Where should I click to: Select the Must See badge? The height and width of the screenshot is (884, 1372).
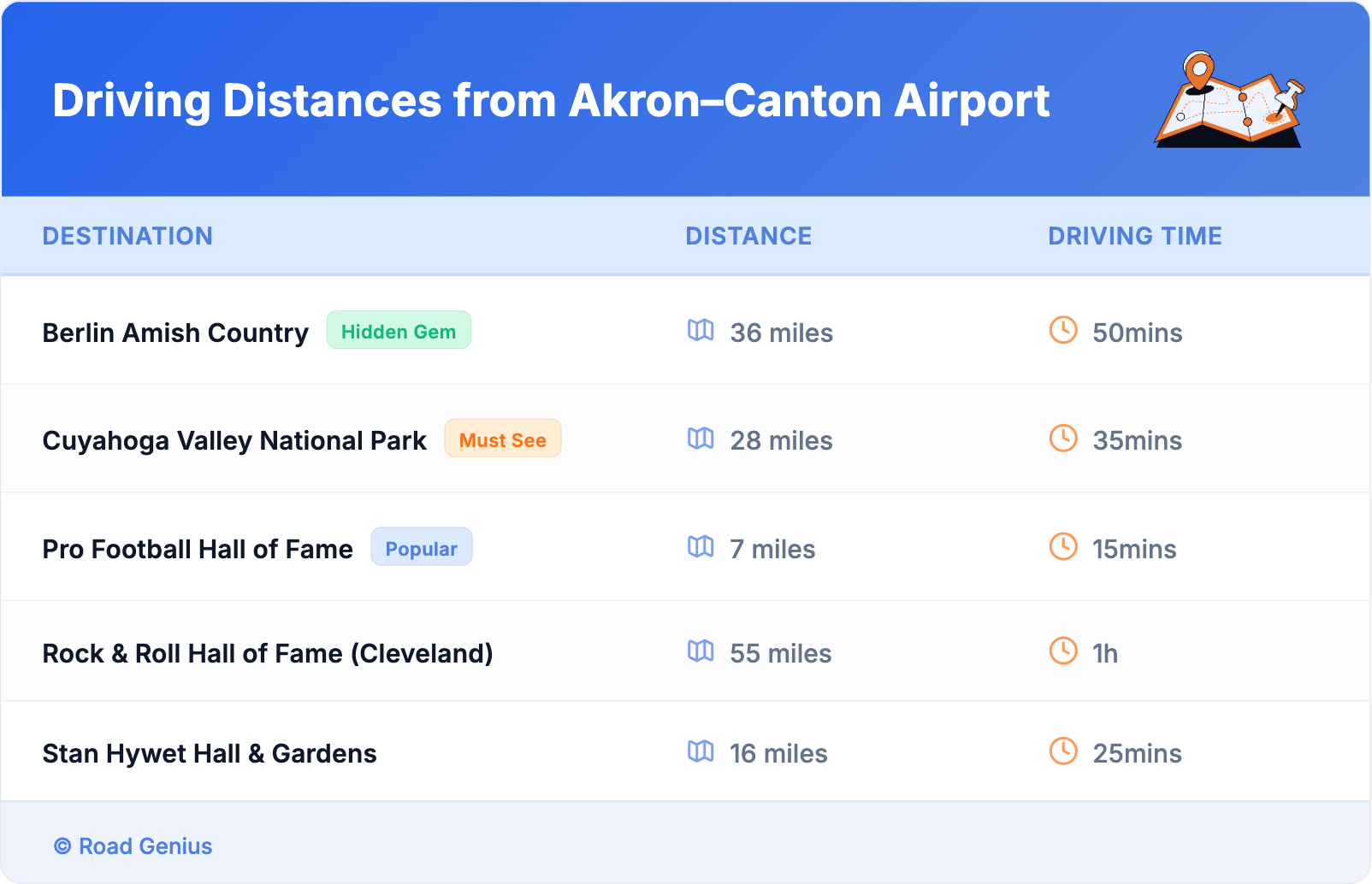click(x=502, y=439)
